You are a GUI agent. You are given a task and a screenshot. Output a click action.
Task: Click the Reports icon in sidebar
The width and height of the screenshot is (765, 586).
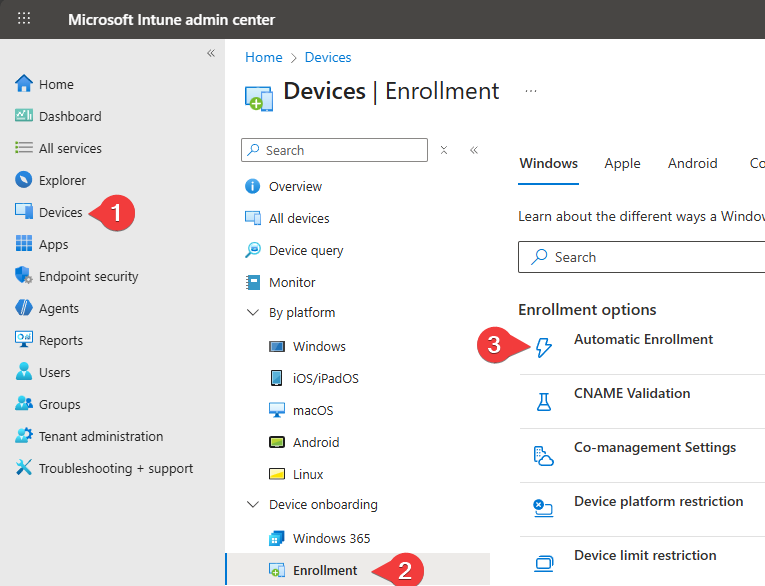tap(24, 340)
